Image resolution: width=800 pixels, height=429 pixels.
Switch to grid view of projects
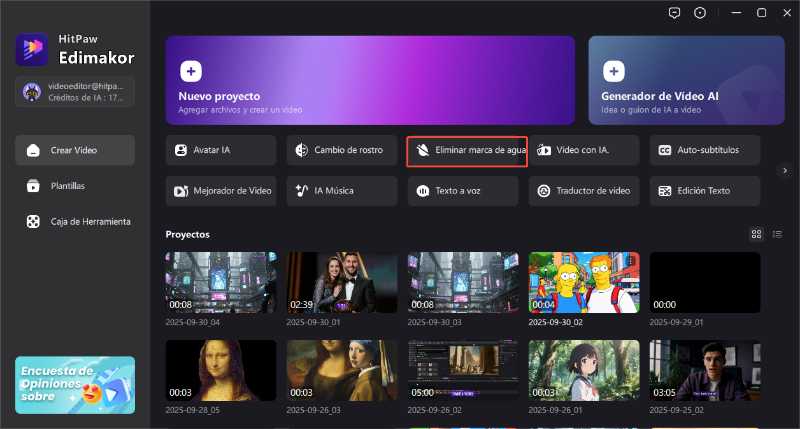point(756,234)
